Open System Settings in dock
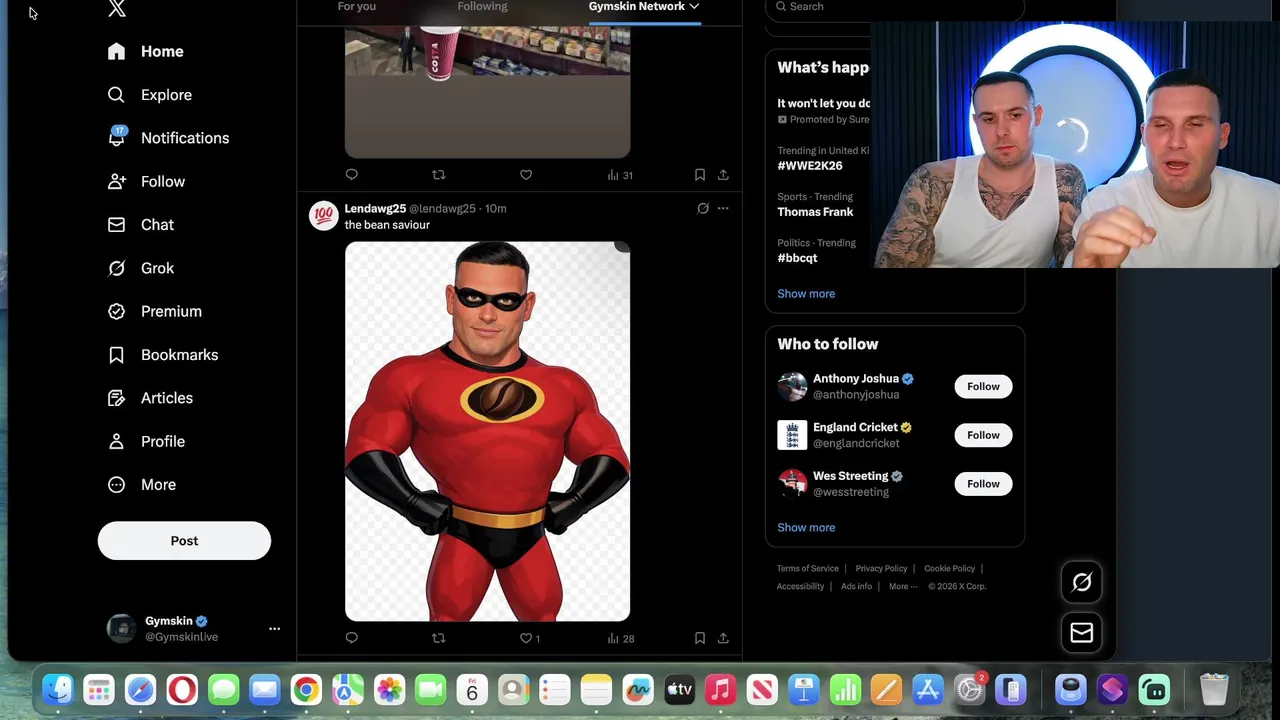Image resolution: width=1280 pixels, height=720 pixels. pyautogui.click(x=969, y=690)
